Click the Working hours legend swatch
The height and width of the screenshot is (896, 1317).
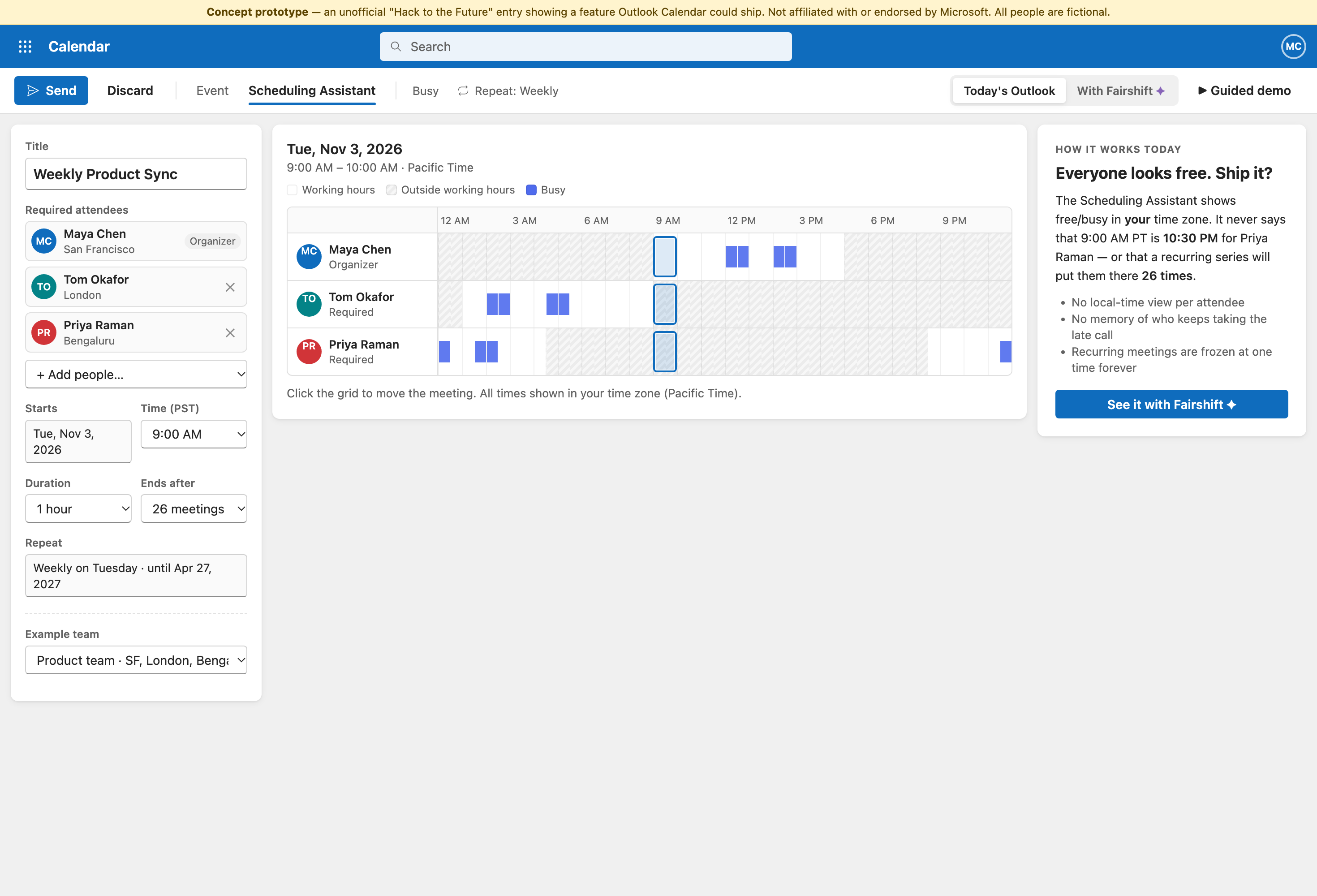tap(293, 190)
